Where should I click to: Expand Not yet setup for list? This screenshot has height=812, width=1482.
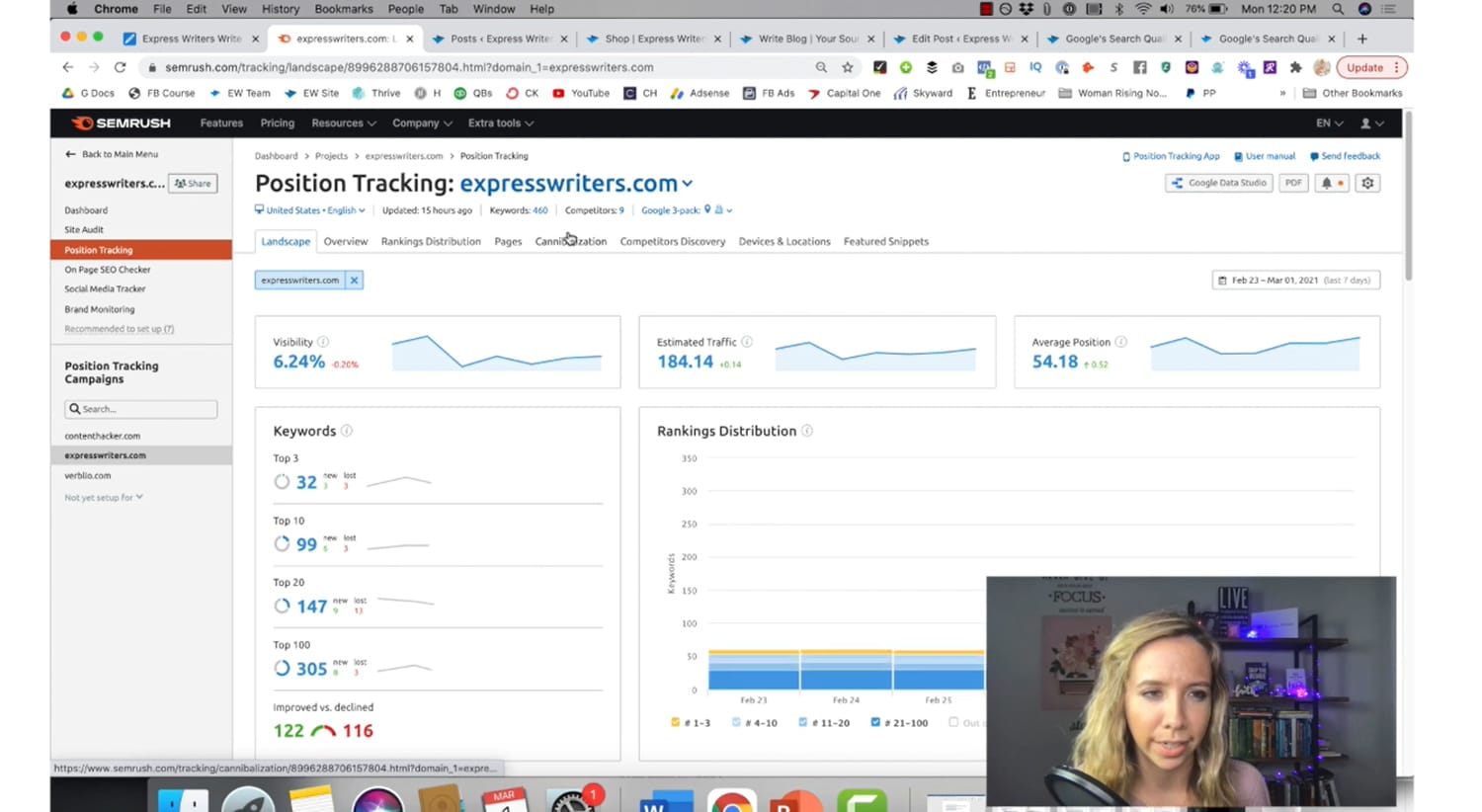point(104,498)
